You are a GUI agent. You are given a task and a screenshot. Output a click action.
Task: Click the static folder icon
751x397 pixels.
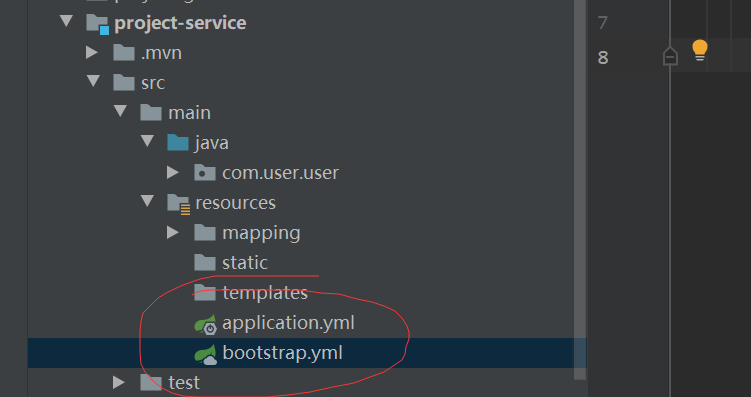[x=205, y=262]
